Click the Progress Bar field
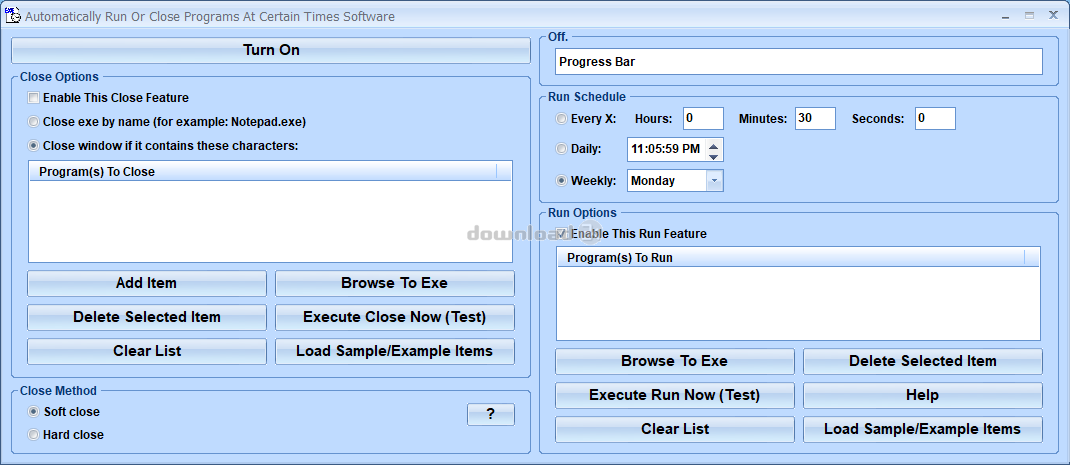This screenshot has height=465, width=1070. pos(798,61)
